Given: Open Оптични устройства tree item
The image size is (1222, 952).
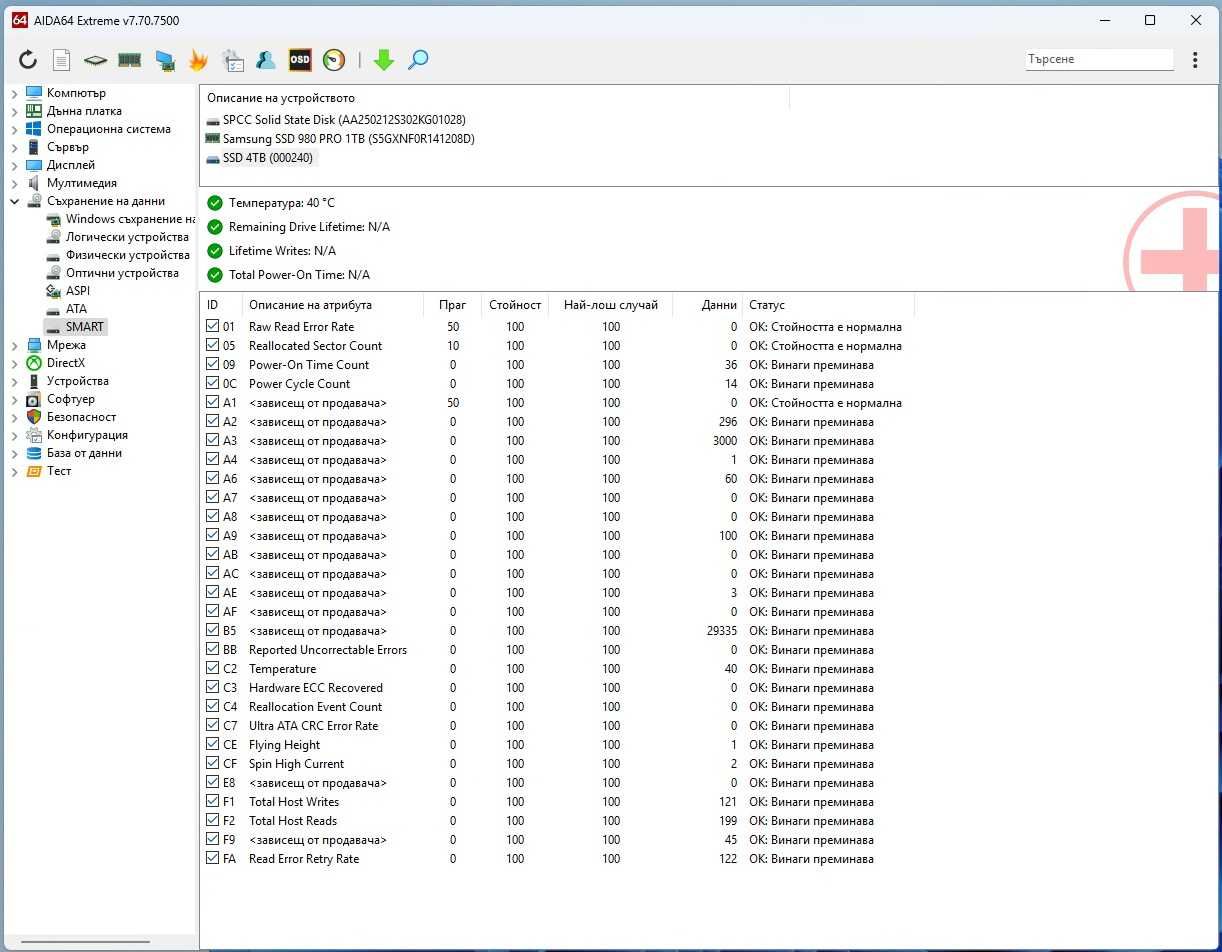Looking at the screenshot, I should tap(122, 273).
